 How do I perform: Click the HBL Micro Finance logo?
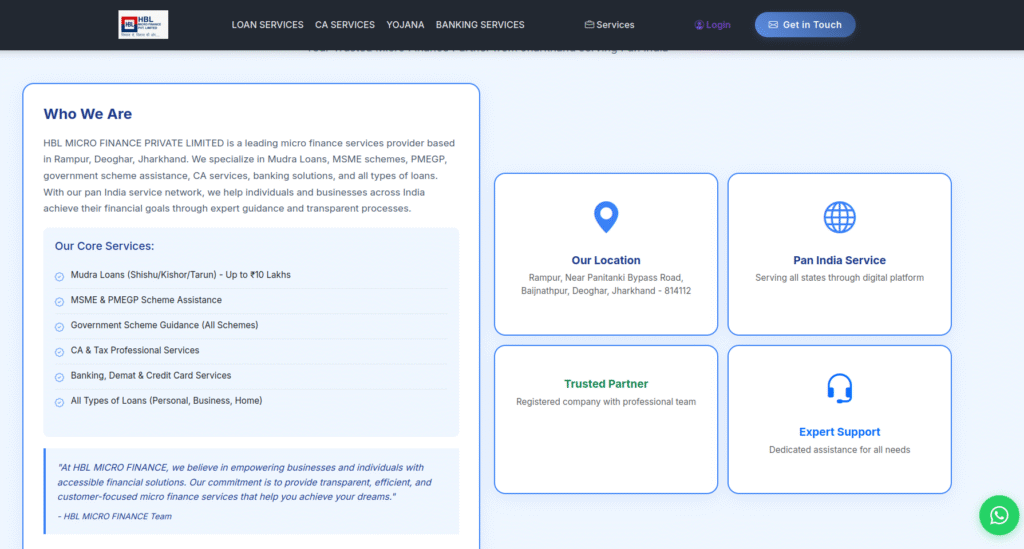(143, 25)
